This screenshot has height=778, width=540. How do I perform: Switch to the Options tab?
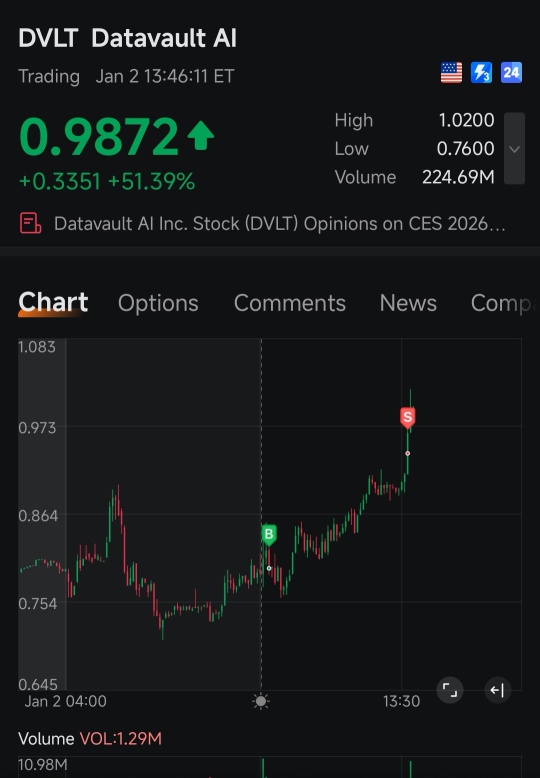(158, 303)
